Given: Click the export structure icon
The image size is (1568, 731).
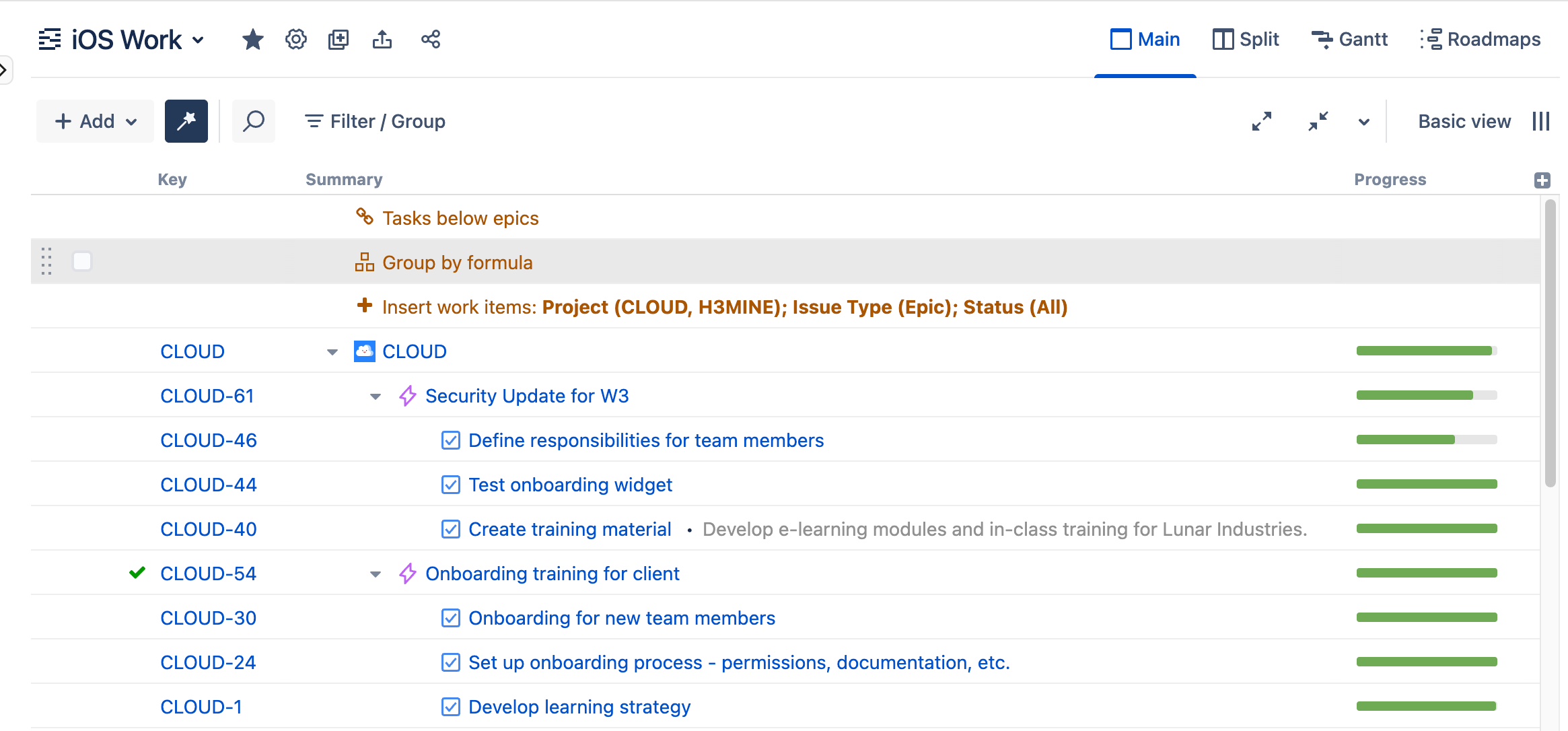Looking at the screenshot, I should pyautogui.click(x=383, y=39).
